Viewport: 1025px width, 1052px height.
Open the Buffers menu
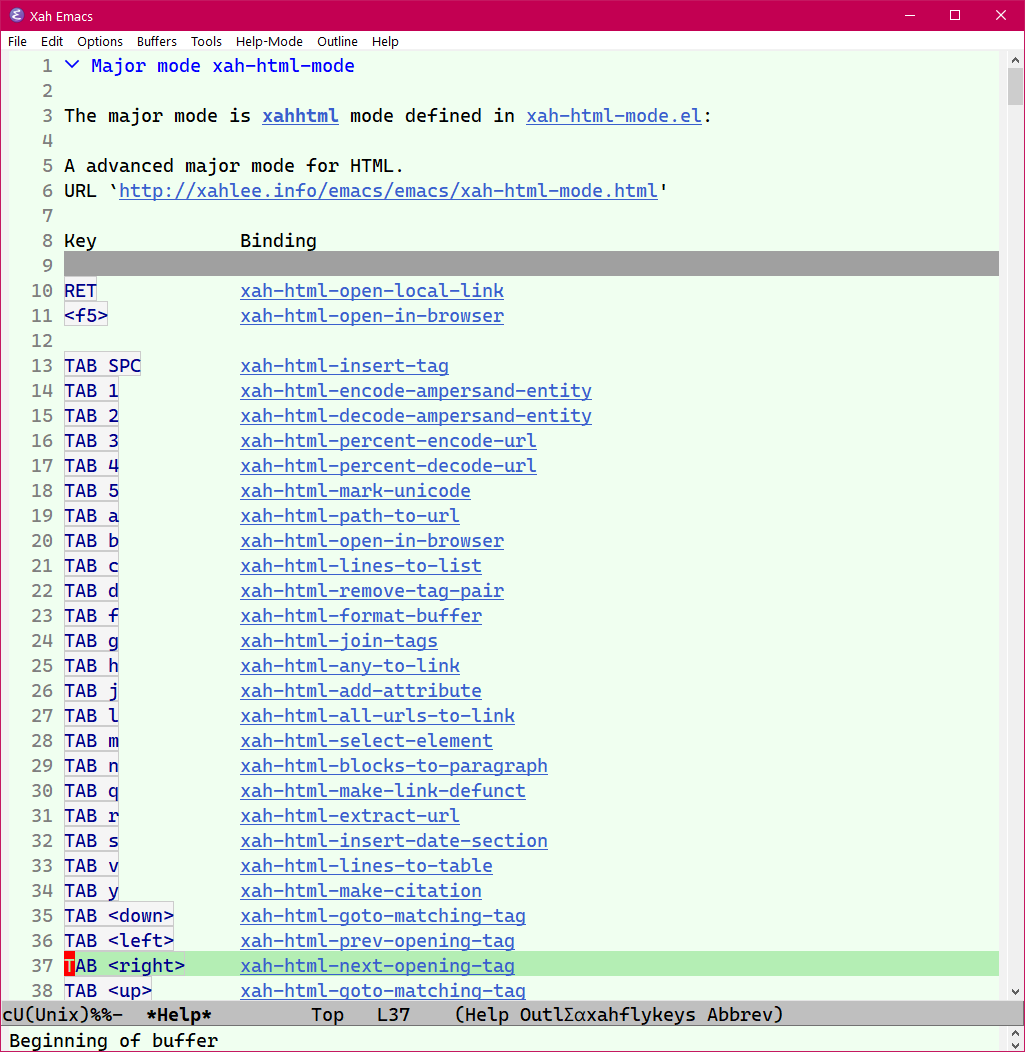point(156,42)
